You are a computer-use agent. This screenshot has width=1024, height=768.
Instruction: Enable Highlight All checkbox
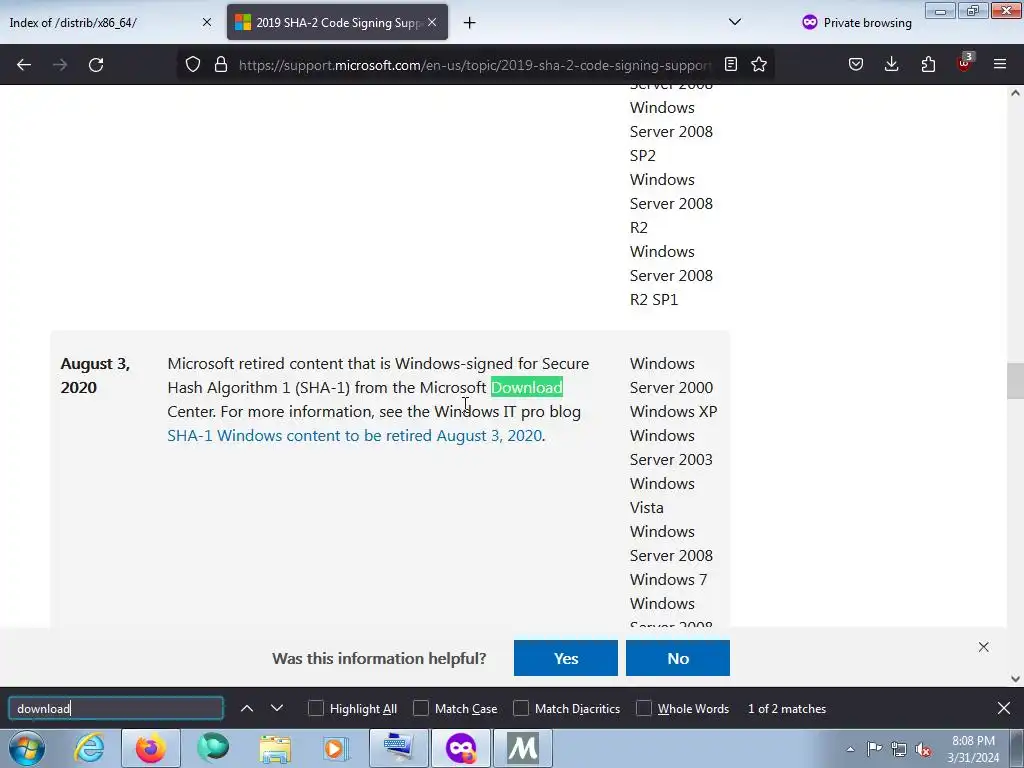pyautogui.click(x=316, y=709)
